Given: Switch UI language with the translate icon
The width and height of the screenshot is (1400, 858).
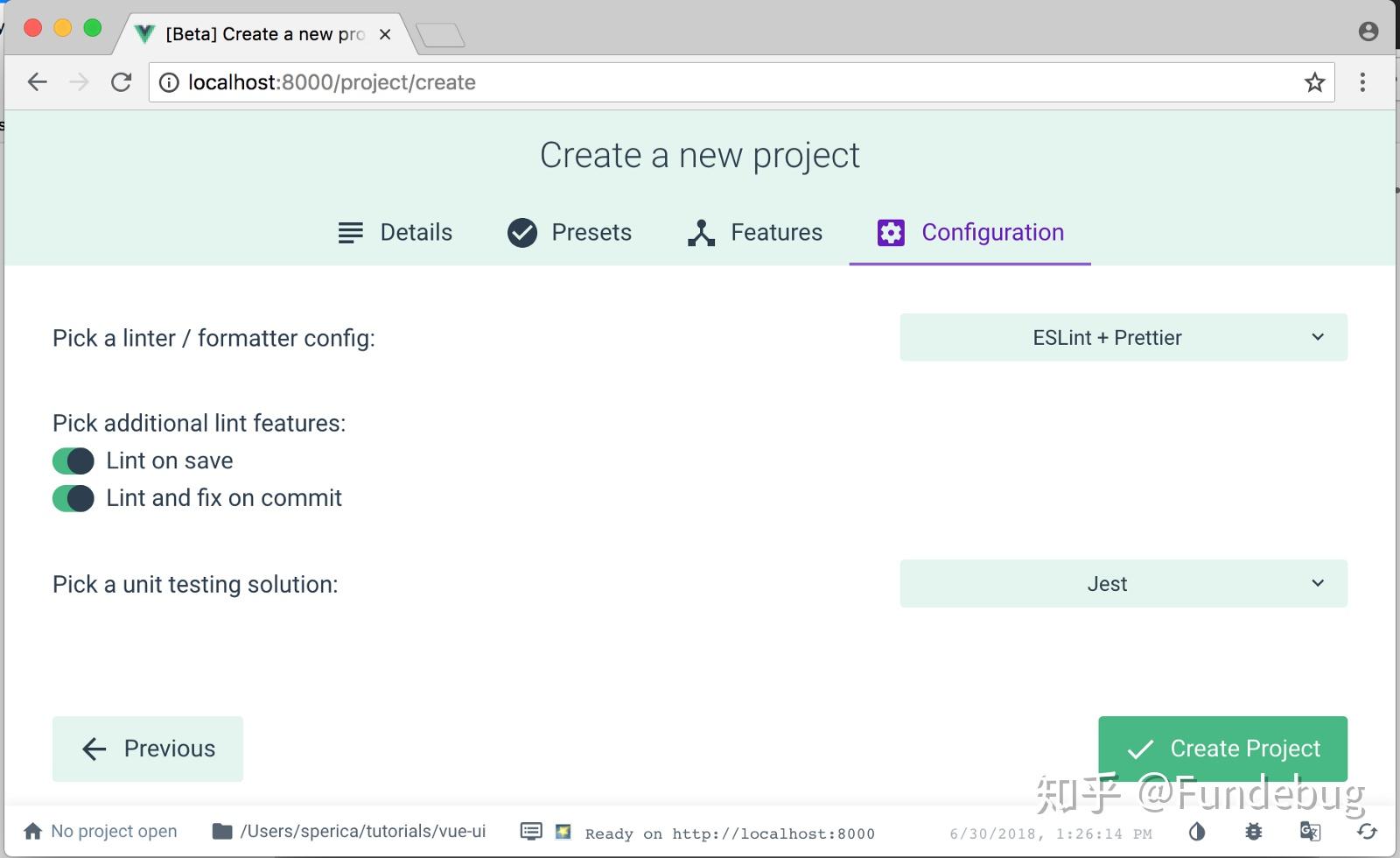Looking at the screenshot, I should 1310,832.
